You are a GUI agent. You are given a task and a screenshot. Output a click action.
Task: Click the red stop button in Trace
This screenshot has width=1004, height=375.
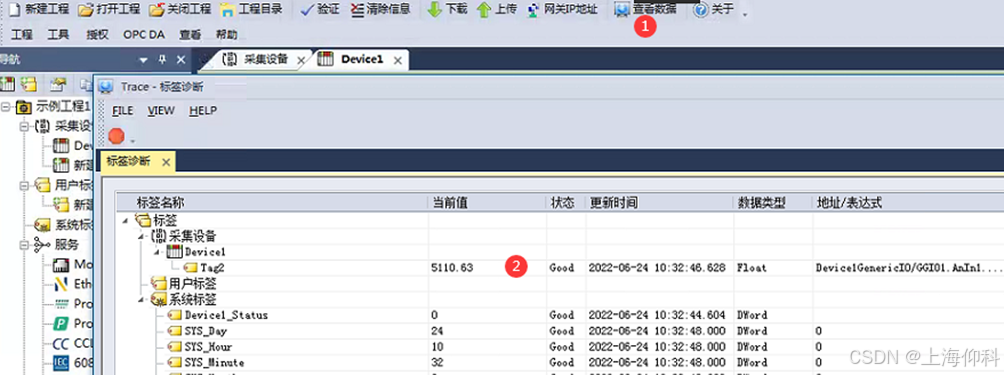(117, 136)
